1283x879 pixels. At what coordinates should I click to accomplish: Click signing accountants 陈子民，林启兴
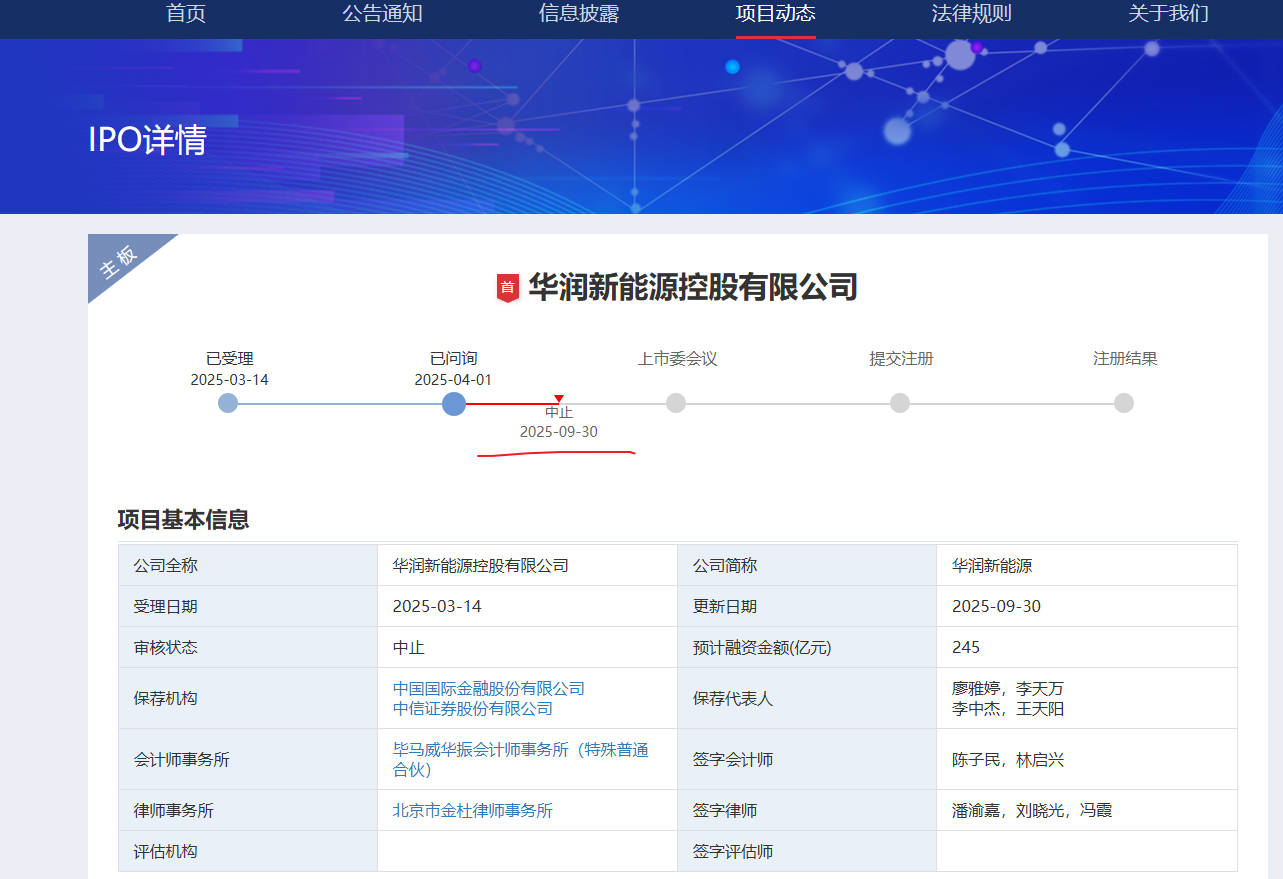click(x=1008, y=759)
